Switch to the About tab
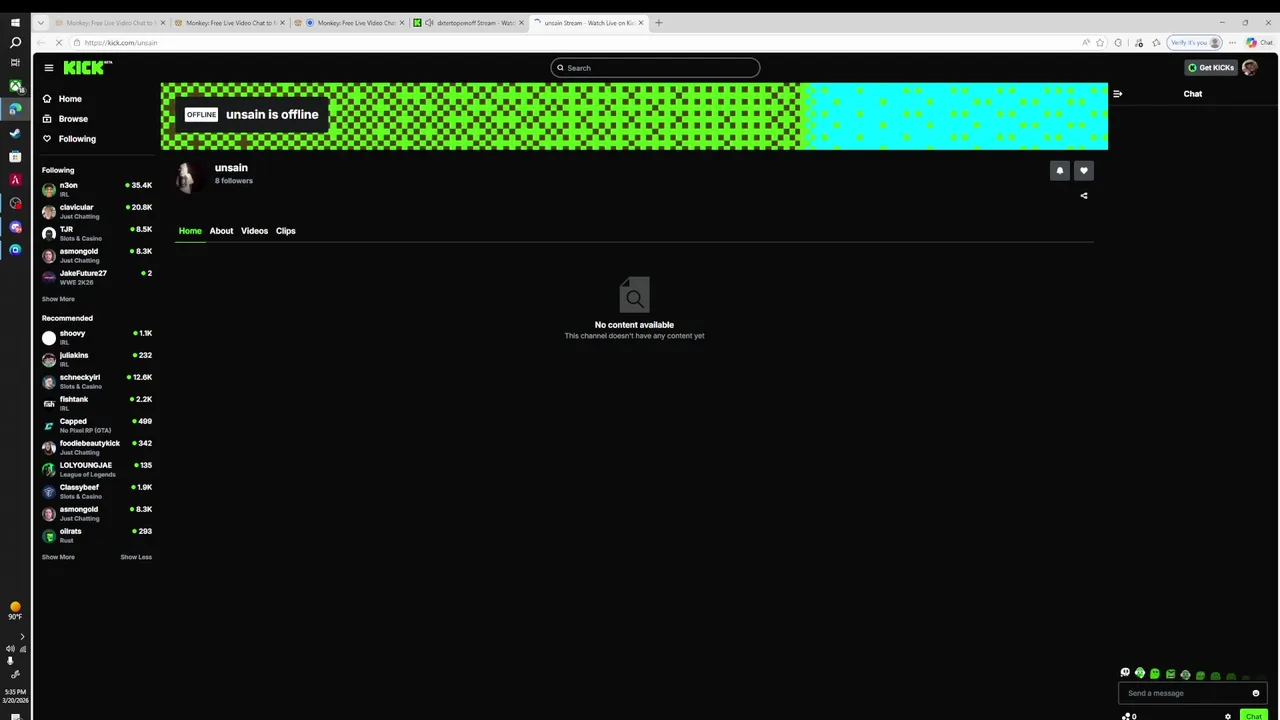This screenshot has width=1280, height=720. click(x=221, y=231)
